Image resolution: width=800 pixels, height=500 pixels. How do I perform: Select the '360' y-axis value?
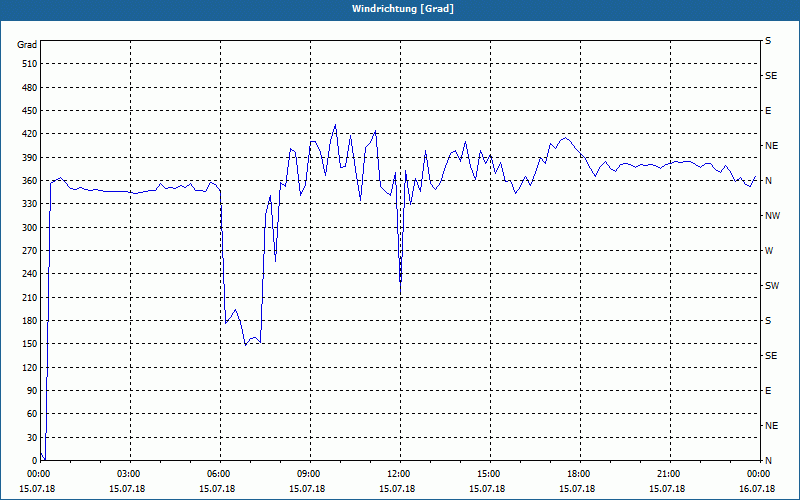pyautogui.click(x=29, y=181)
